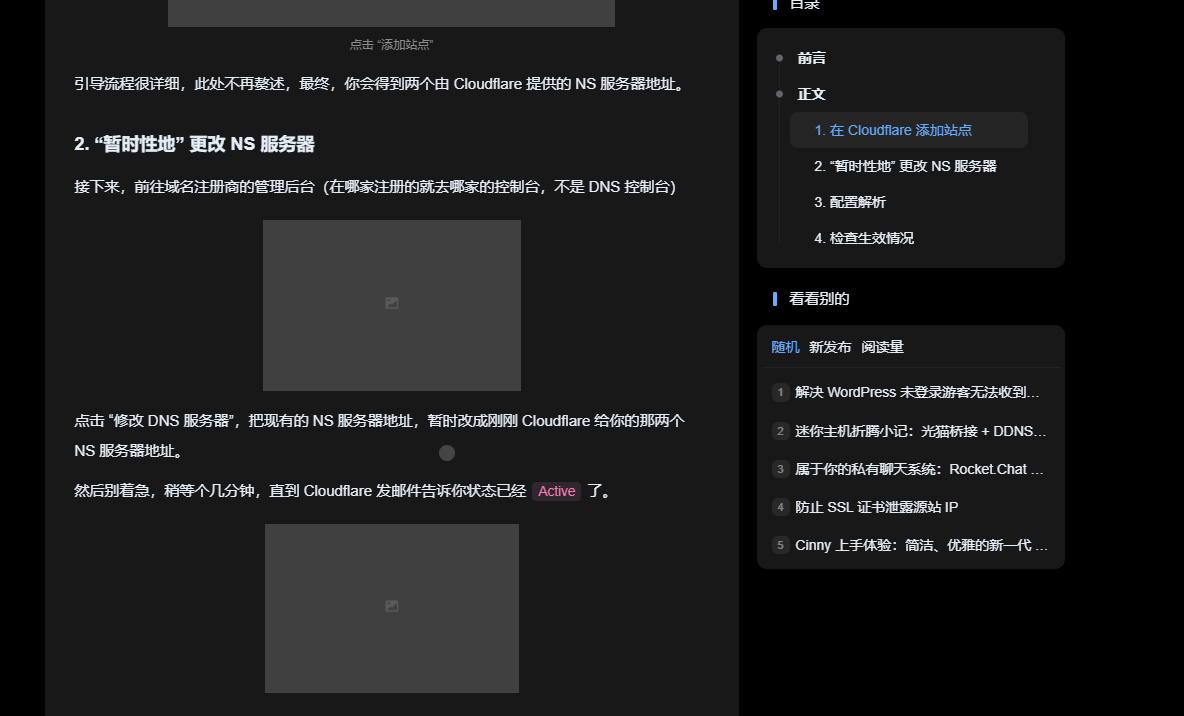1184x716 pixels.
Task: Click the Active status badge in the paragraph
Action: 557,491
